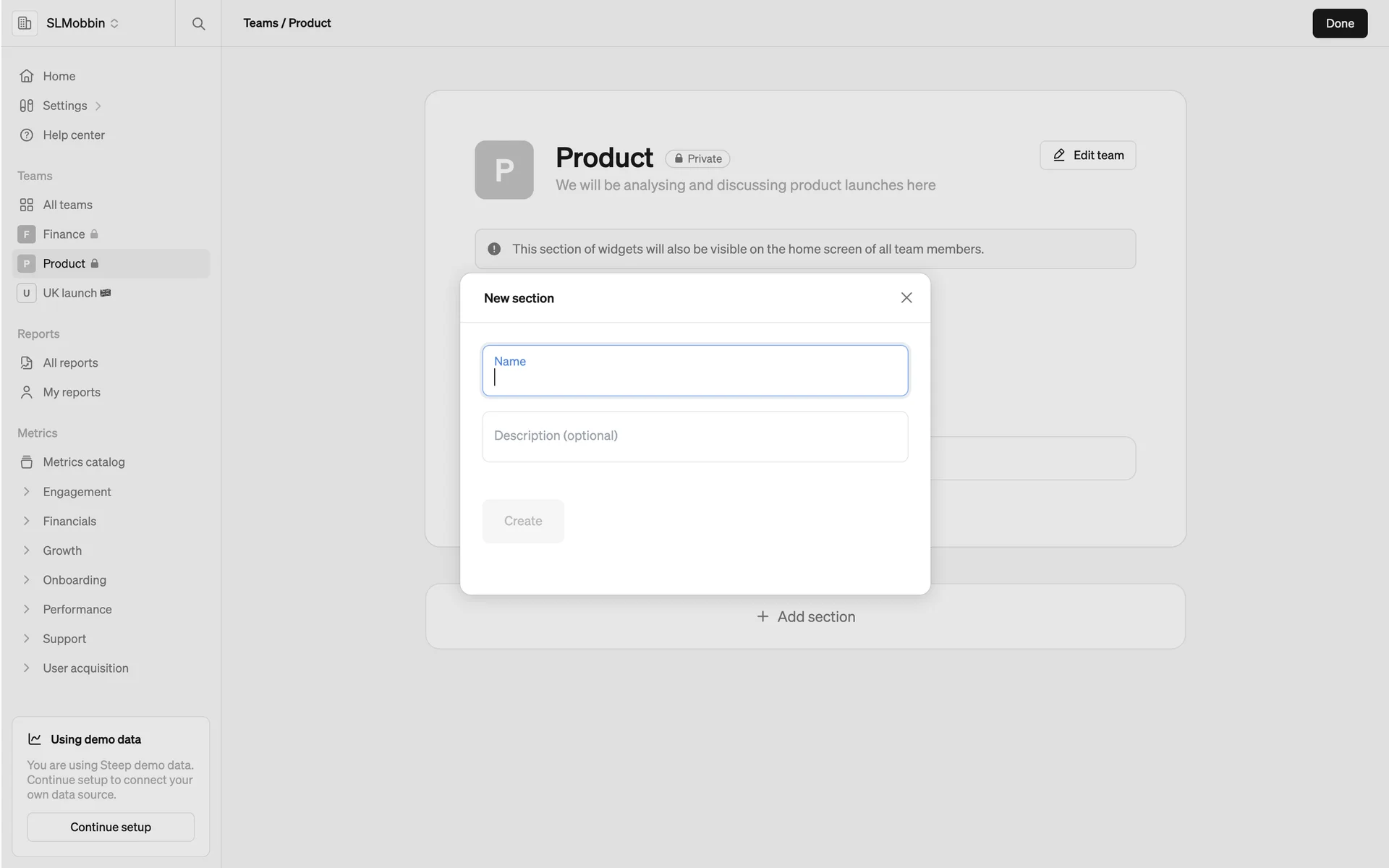Click the search magnifier icon

point(198,24)
